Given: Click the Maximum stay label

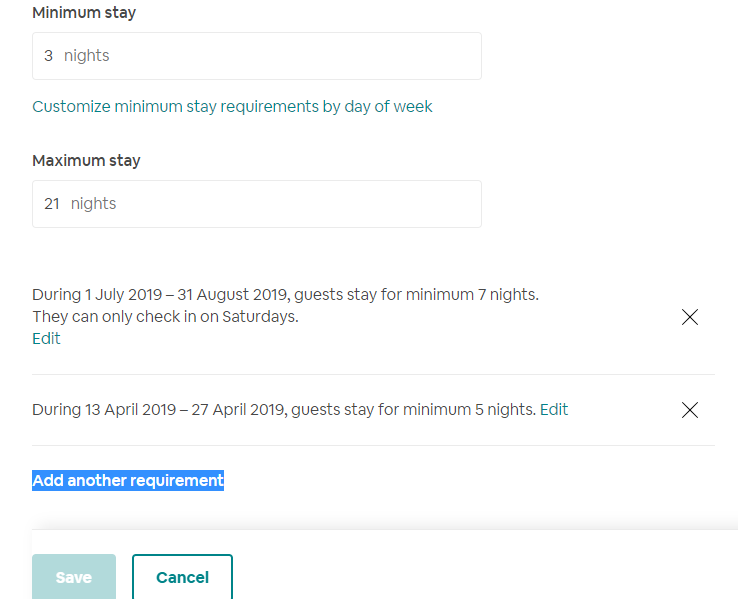Looking at the screenshot, I should pyautogui.click(x=86, y=161).
